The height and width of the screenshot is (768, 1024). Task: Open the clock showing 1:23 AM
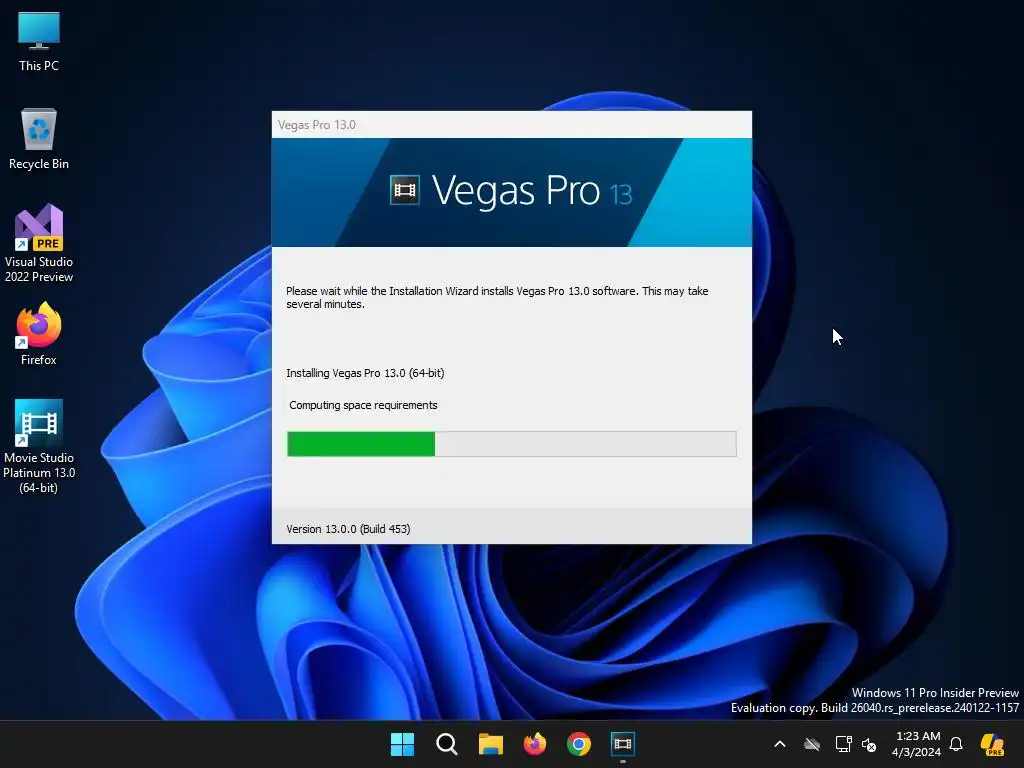tap(917, 744)
